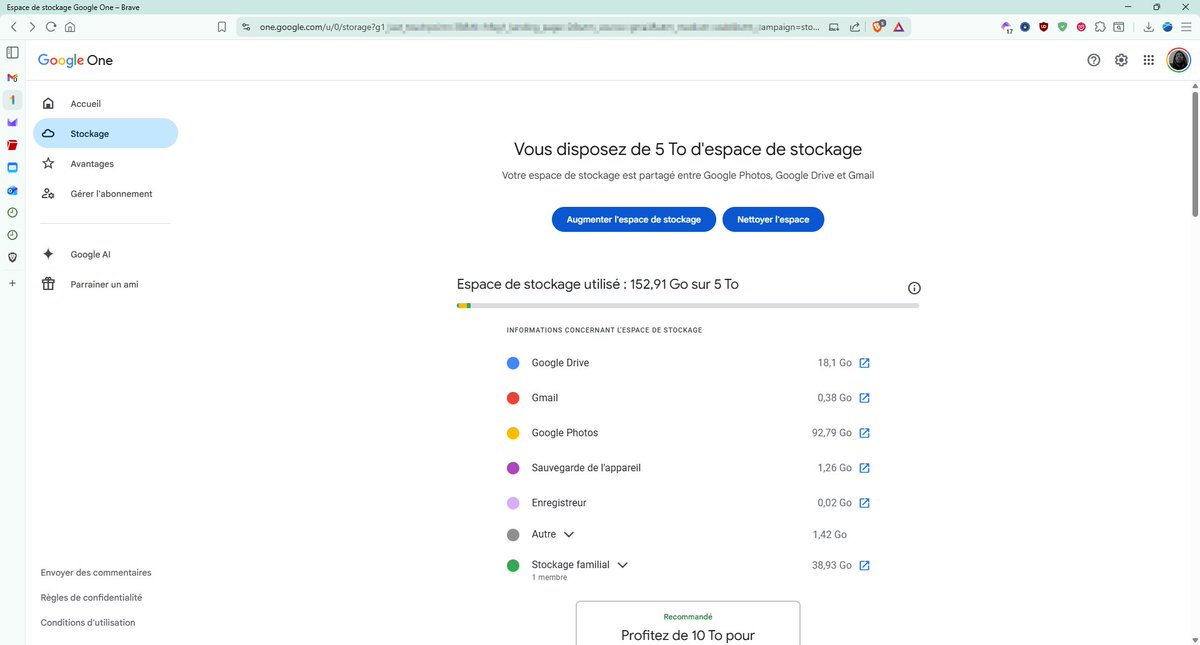This screenshot has height=645, width=1200.
Task: Open the uBlock Origin extension
Action: coord(1044,27)
